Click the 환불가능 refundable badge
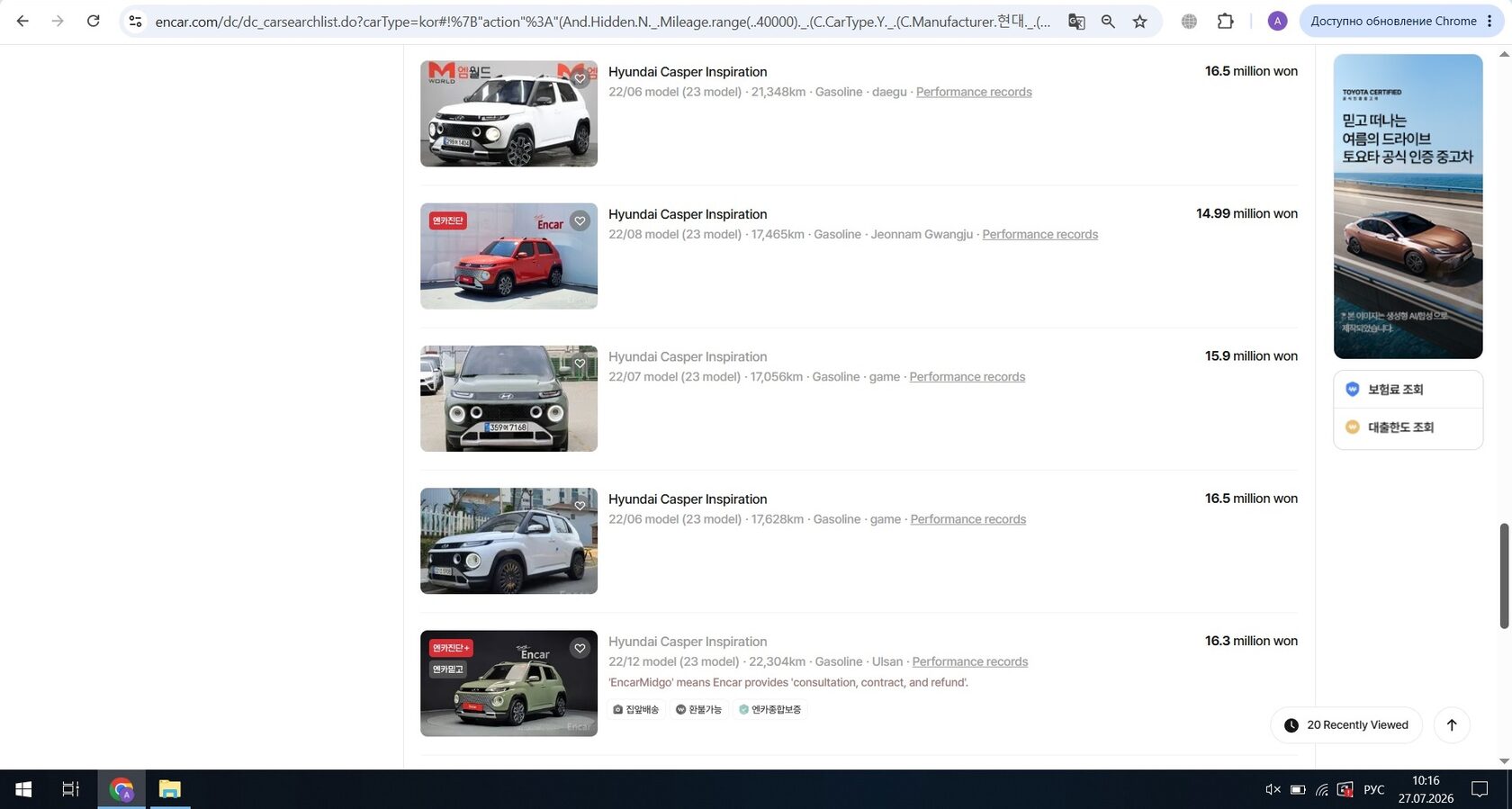The height and width of the screenshot is (809, 1512). (699, 709)
